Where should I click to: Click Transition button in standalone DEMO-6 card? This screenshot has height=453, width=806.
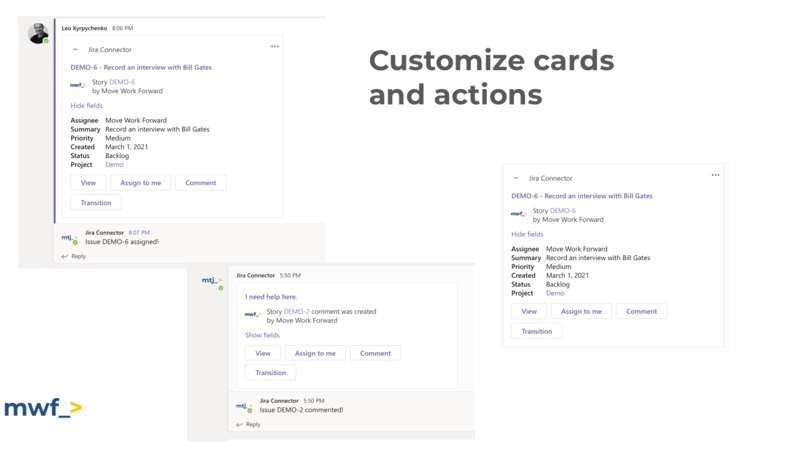pyautogui.click(x=537, y=331)
